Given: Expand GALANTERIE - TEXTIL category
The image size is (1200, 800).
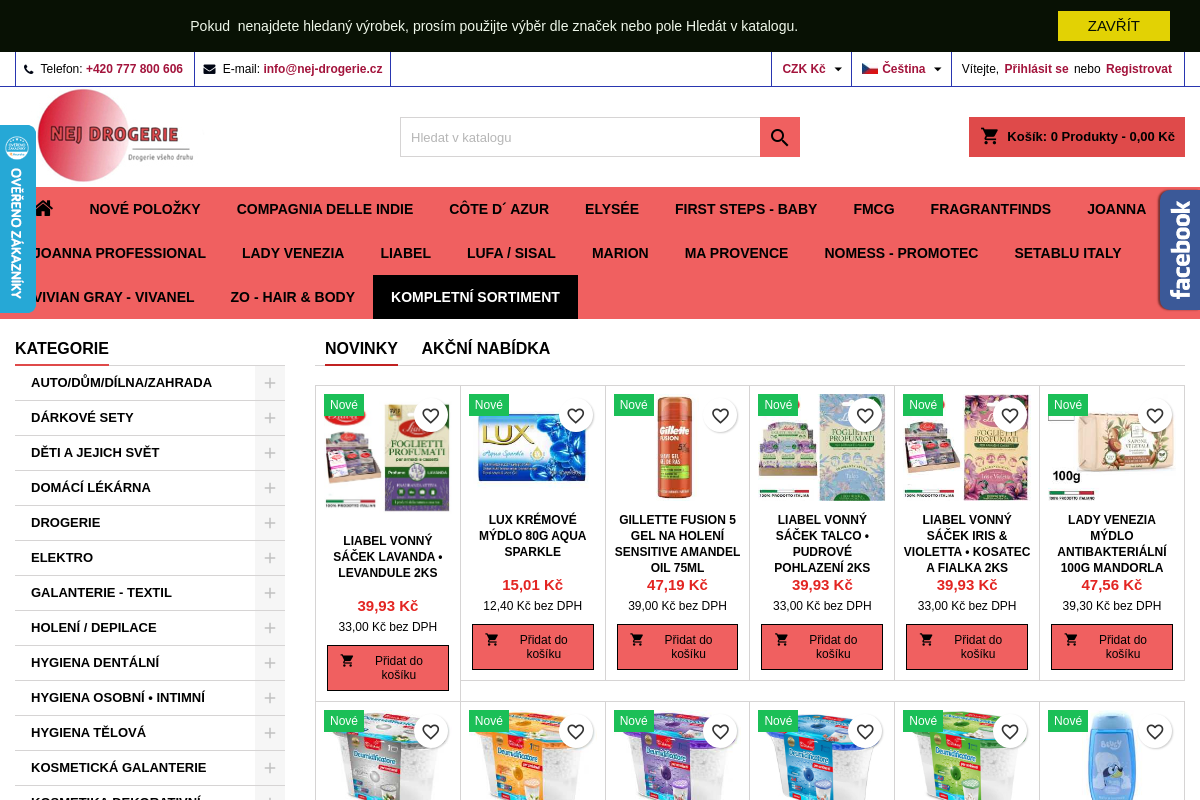Looking at the screenshot, I should [270, 593].
